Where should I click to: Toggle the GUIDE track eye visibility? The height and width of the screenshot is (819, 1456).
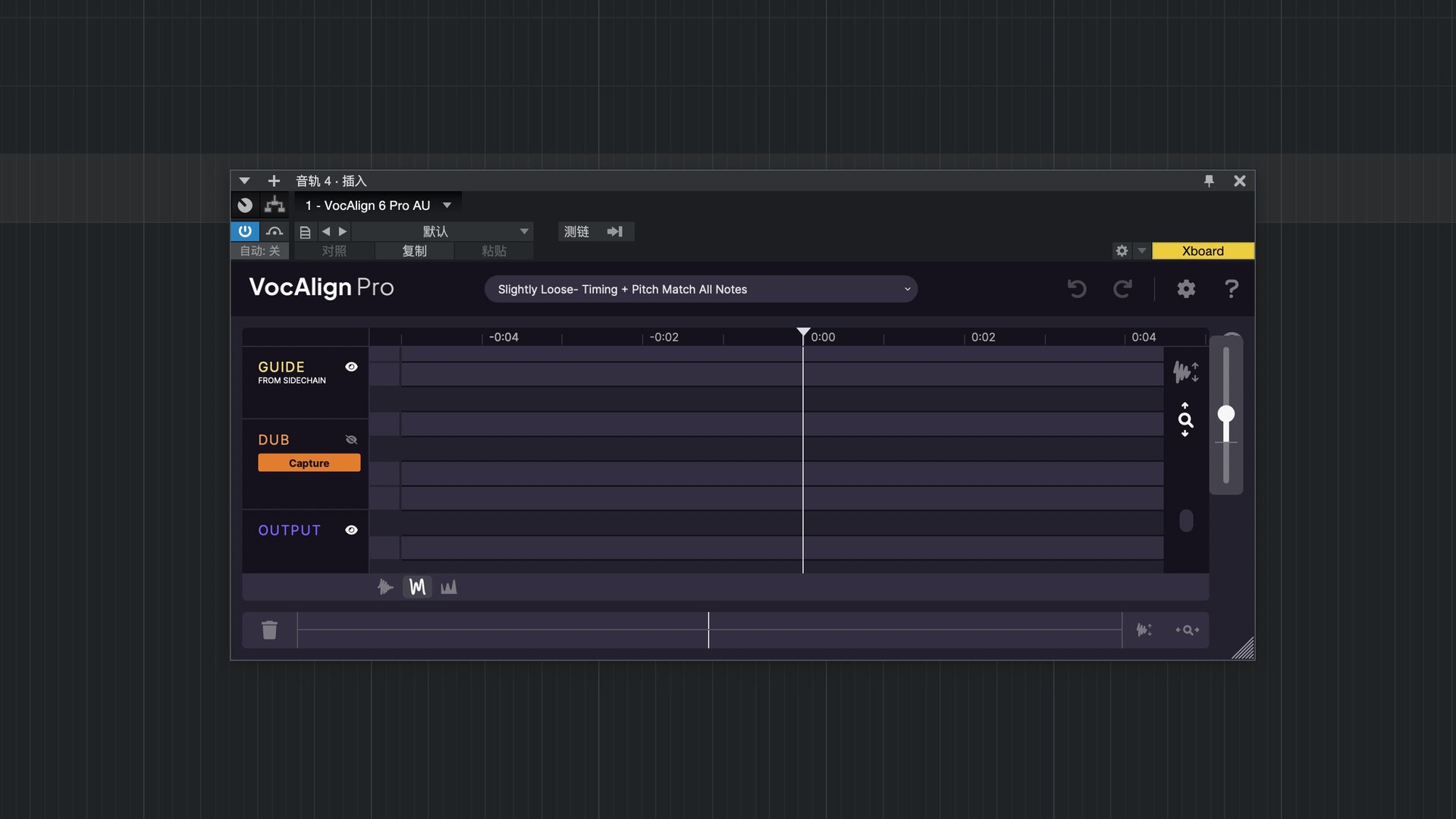[351, 367]
